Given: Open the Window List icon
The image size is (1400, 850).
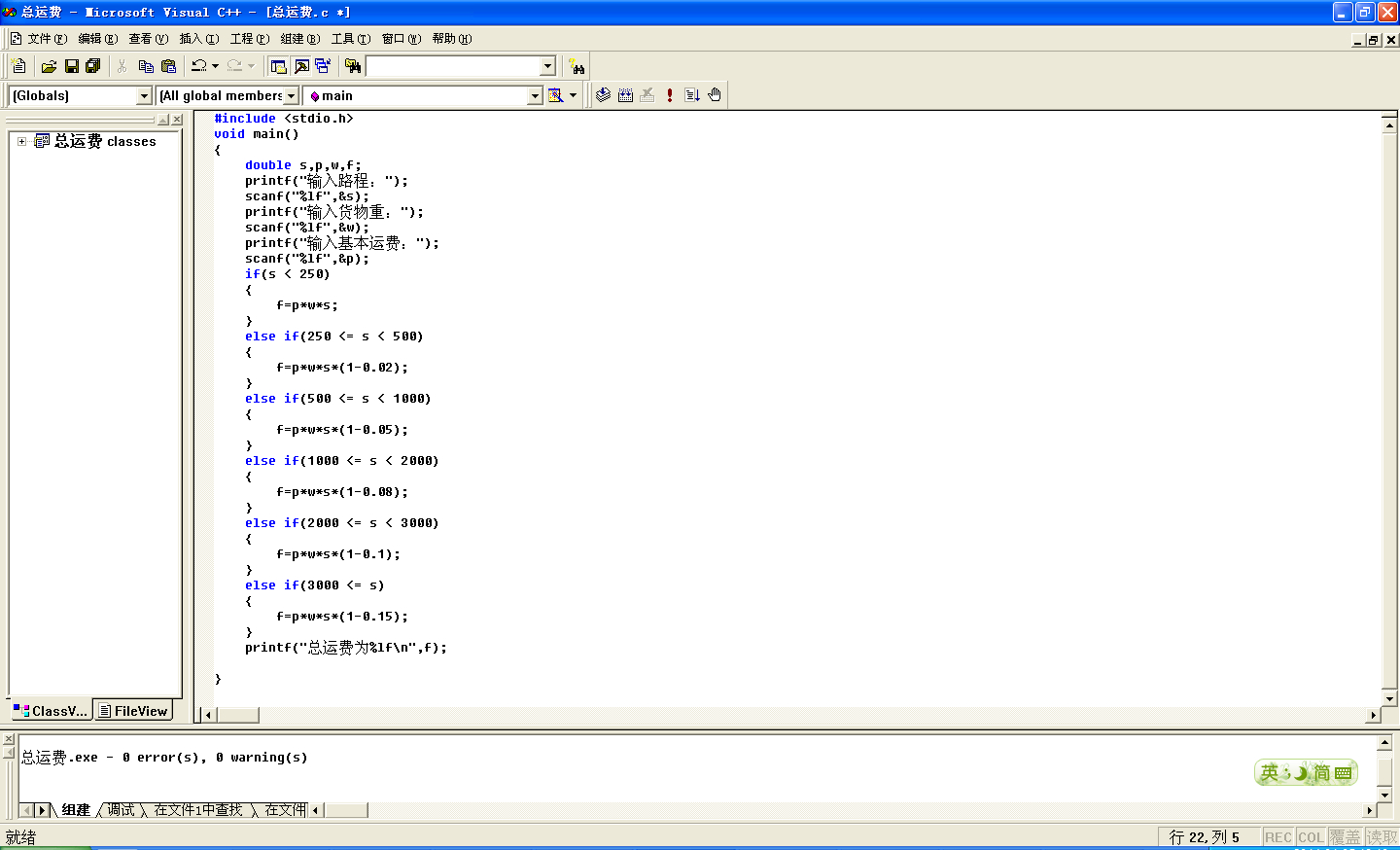Looking at the screenshot, I should [323, 66].
